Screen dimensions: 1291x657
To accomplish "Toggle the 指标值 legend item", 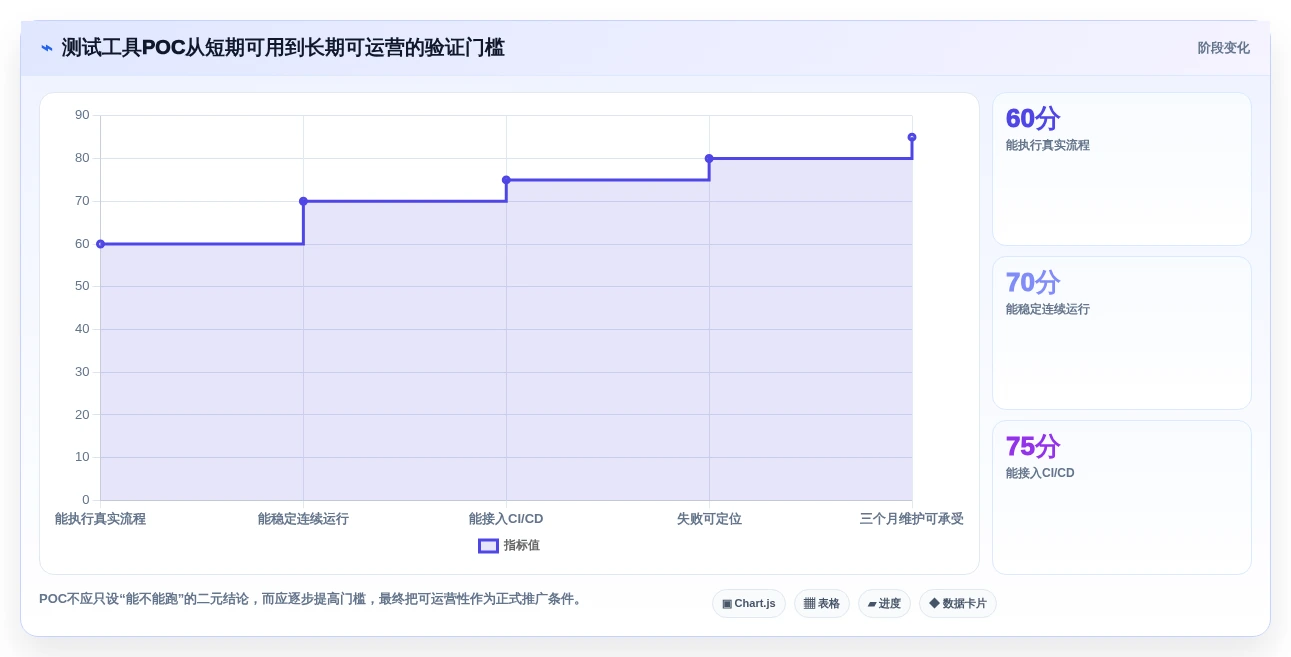I will 509,546.
